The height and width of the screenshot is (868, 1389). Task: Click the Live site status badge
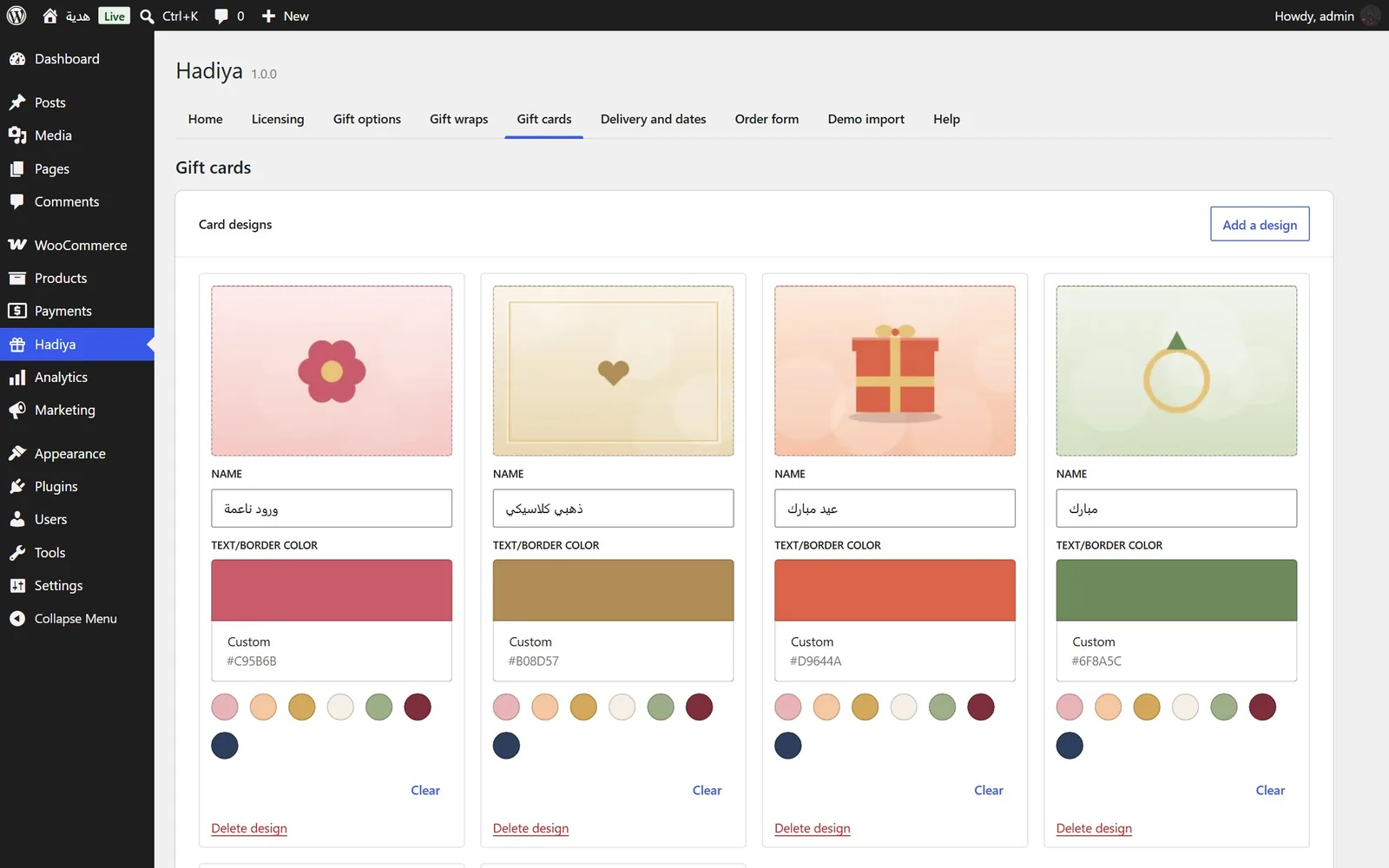point(114,16)
